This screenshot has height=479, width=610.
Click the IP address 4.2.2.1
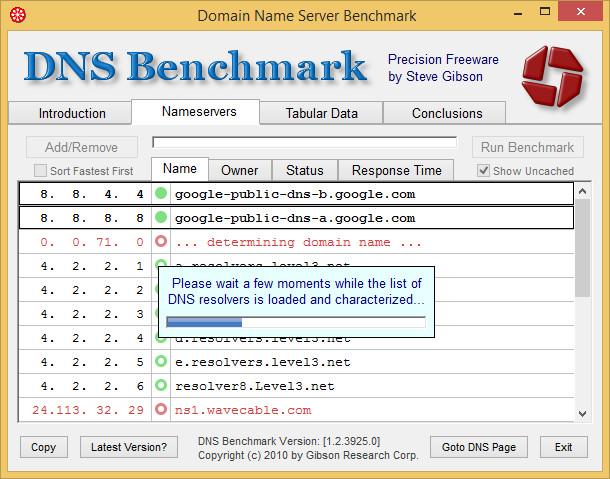(x=92, y=266)
